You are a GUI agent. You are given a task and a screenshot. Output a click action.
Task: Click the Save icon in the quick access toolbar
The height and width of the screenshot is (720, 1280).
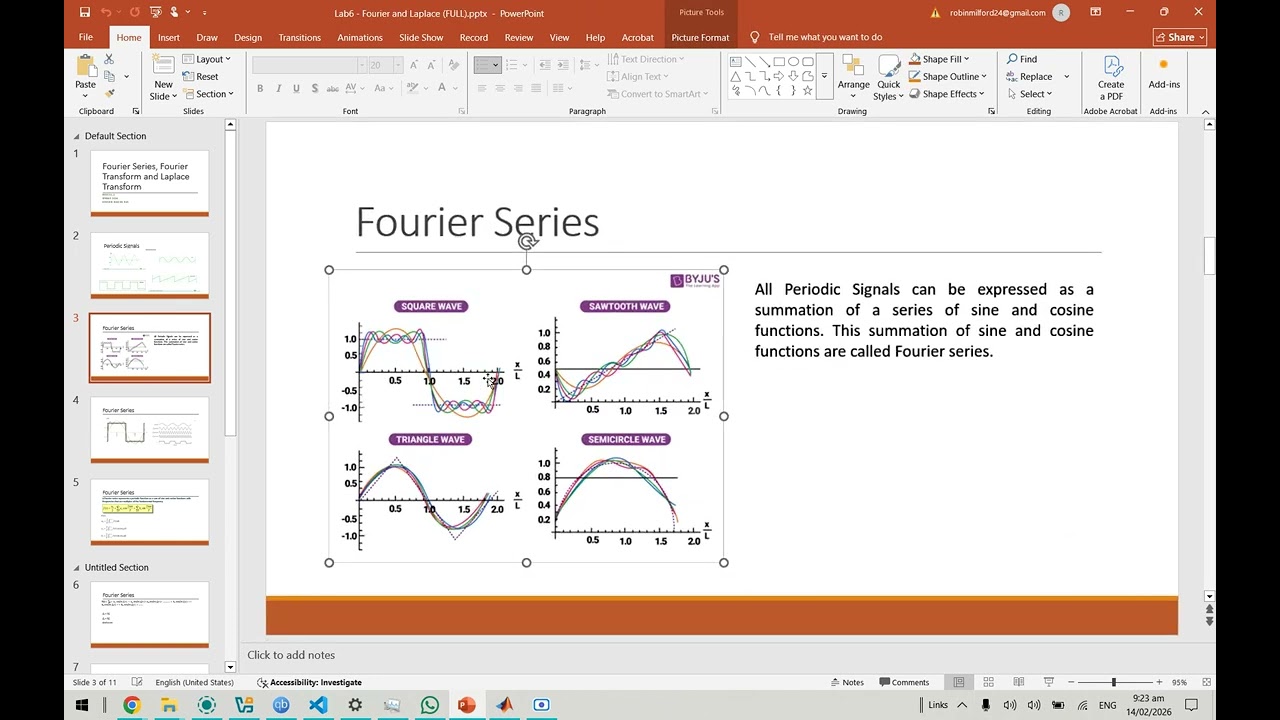click(x=84, y=12)
